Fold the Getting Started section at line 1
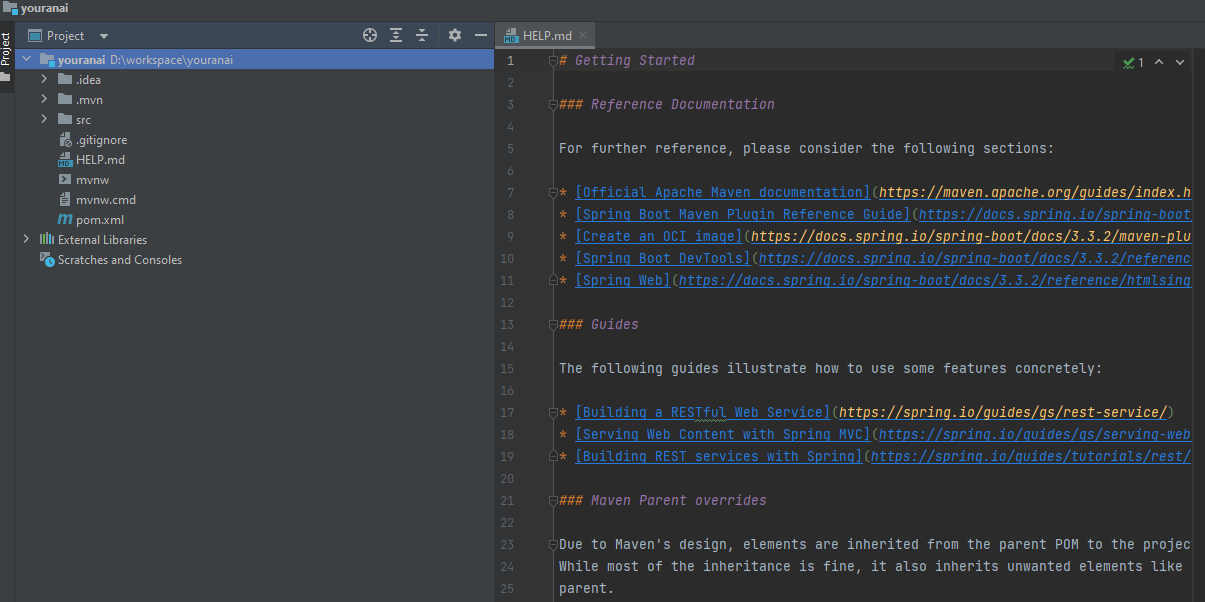1205x602 pixels. [551, 61]
